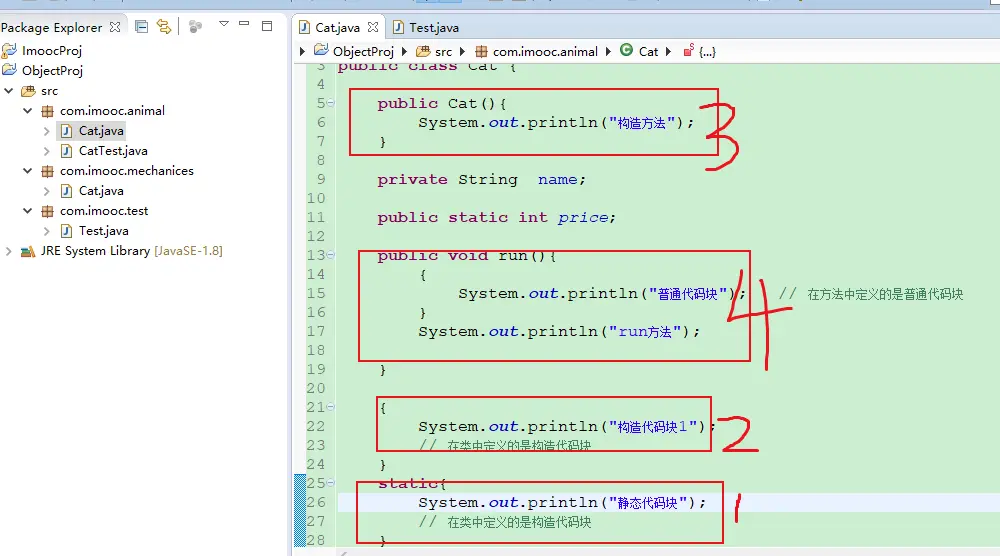Select the ImoocProj project

click(52, 50)
